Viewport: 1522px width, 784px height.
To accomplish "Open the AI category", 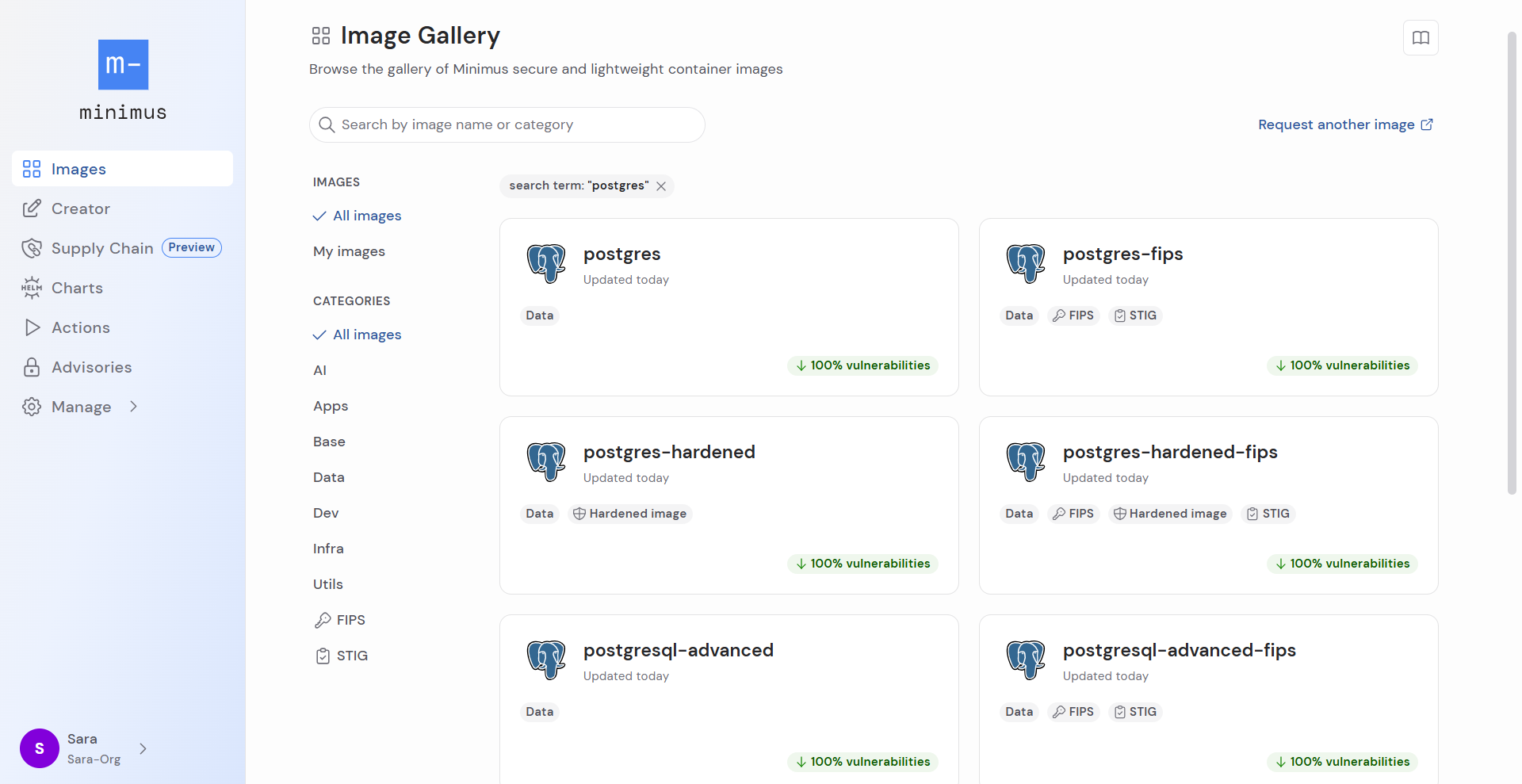I will point(319,369).
